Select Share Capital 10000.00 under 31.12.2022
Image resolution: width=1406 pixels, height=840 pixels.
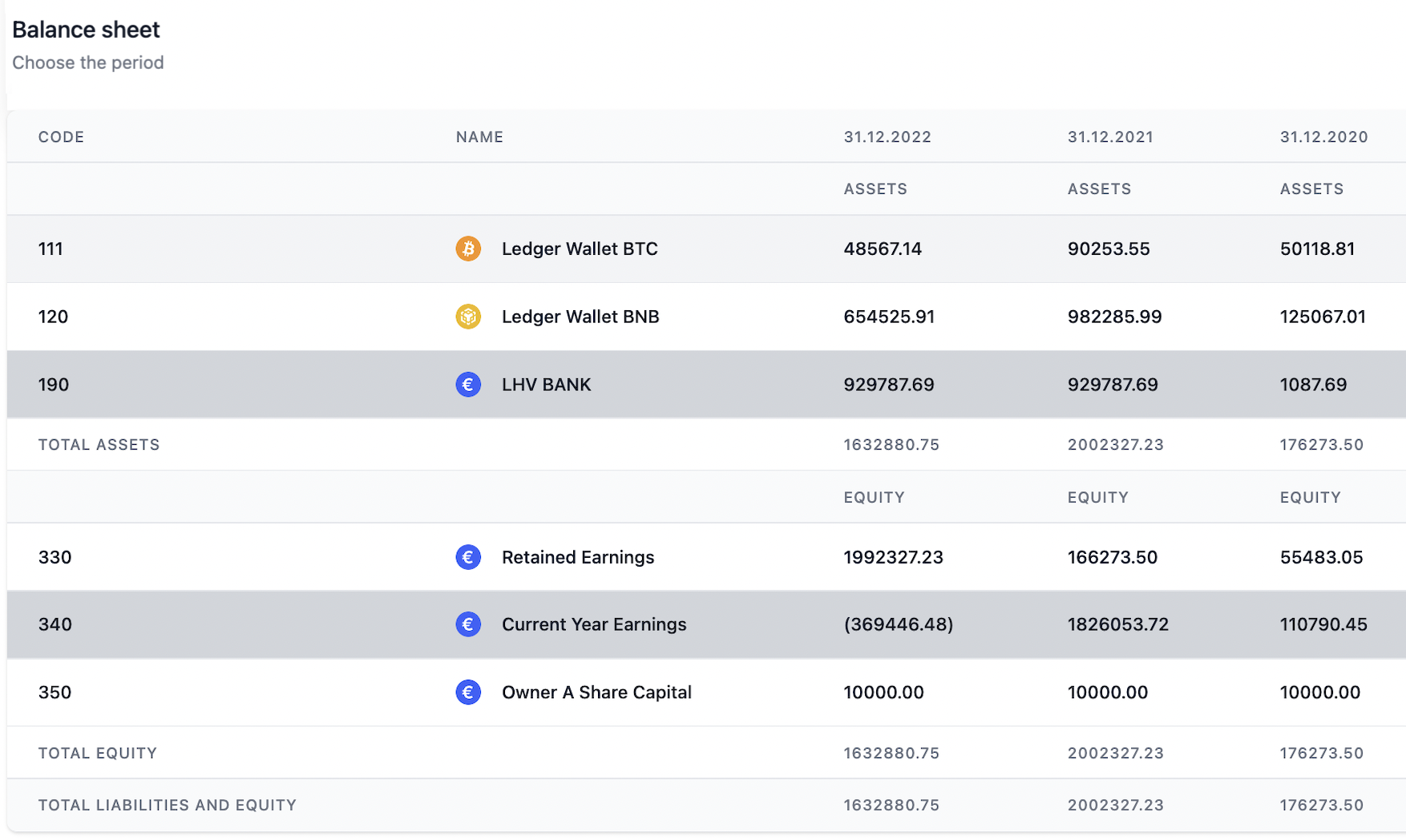[x=883, y=693]
